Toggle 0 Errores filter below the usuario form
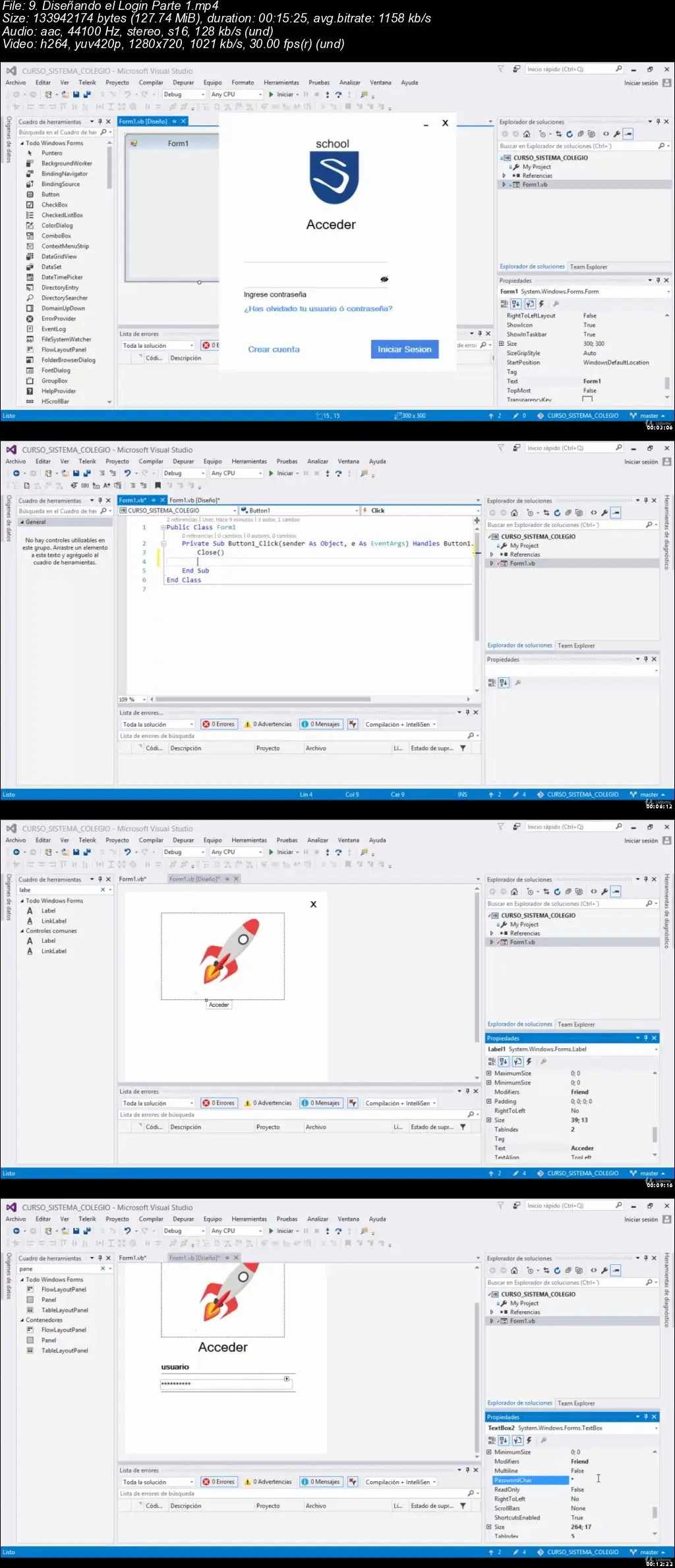Viewport: 675px width, 1568px height. click(x=219, y=1482)
